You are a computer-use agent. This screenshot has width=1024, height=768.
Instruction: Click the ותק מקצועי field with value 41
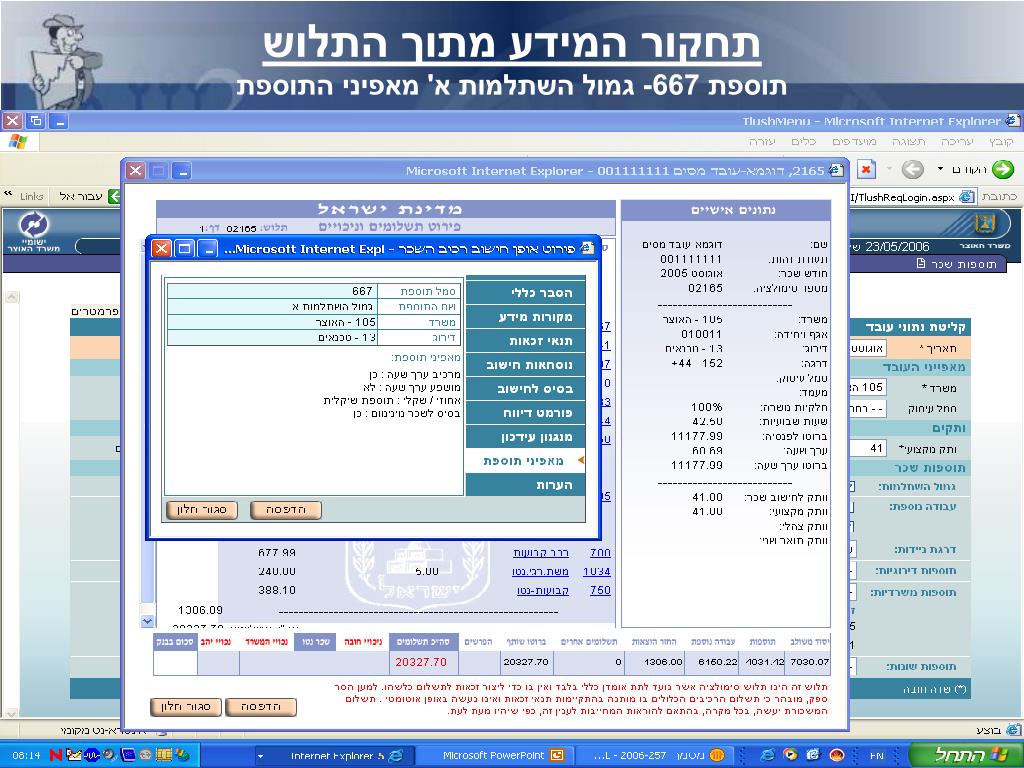(x=867, y=449)
